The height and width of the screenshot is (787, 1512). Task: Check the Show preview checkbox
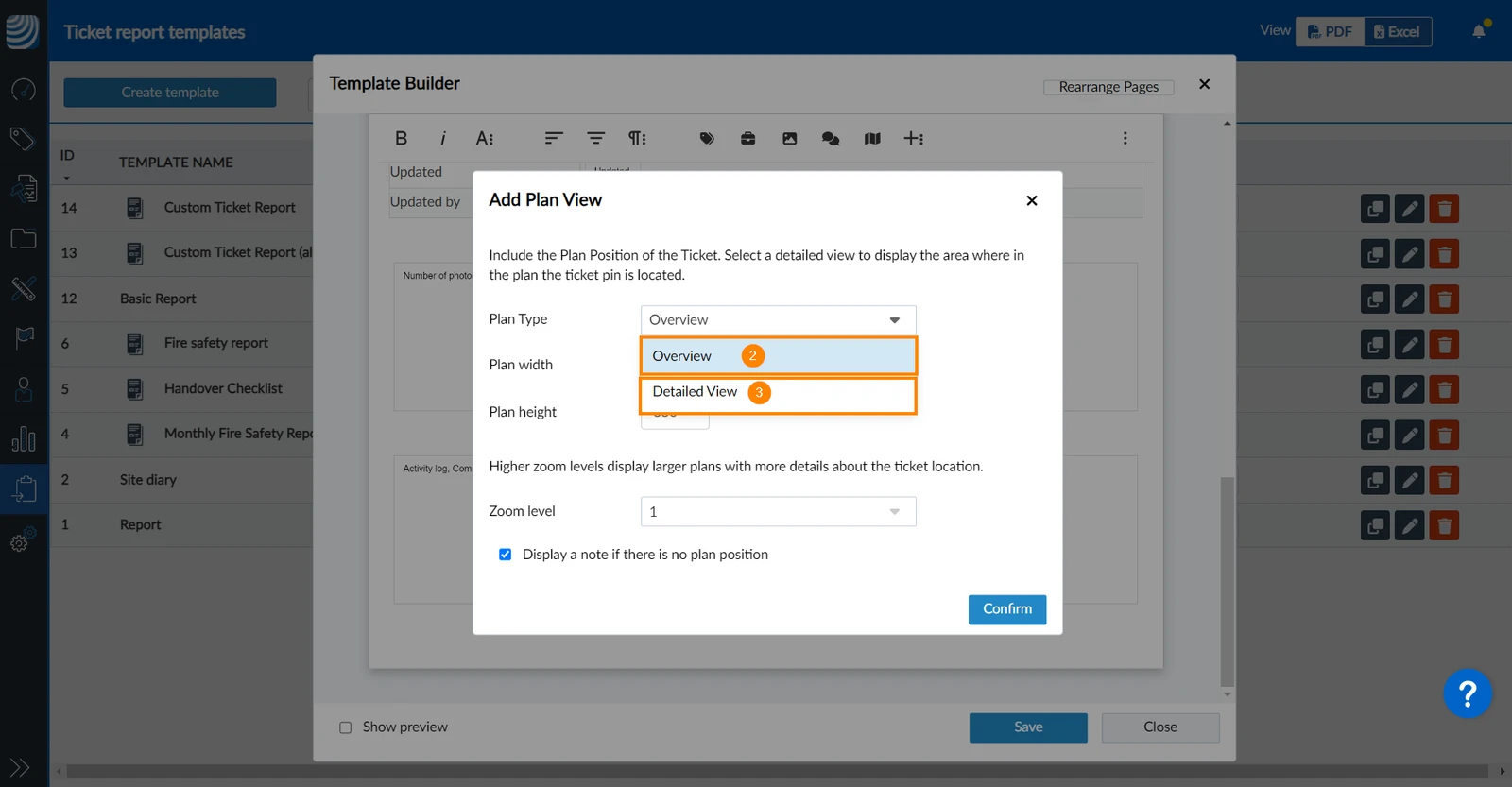coord(345,727)
